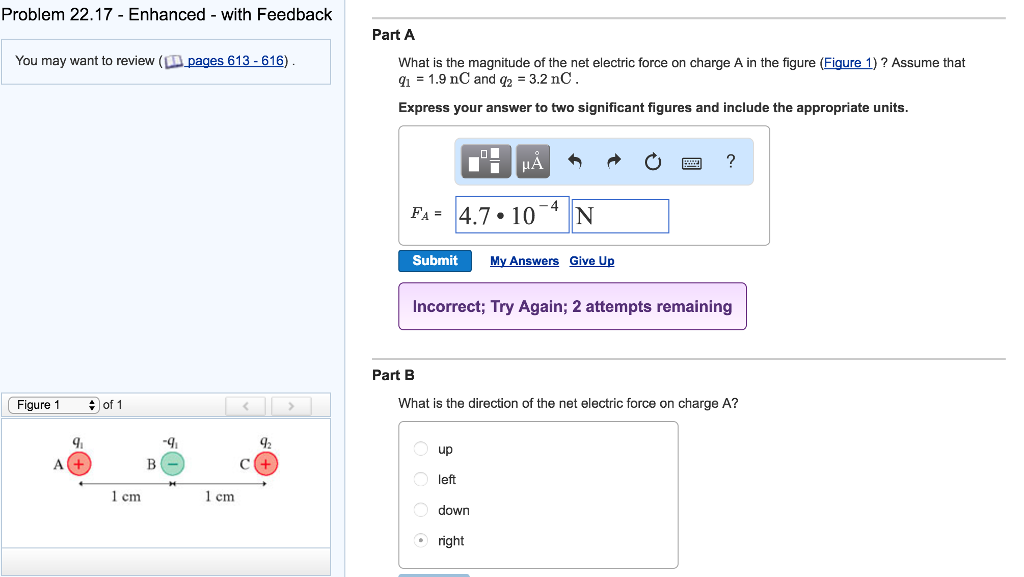Show keyboard shortcuts

[692, 162]
